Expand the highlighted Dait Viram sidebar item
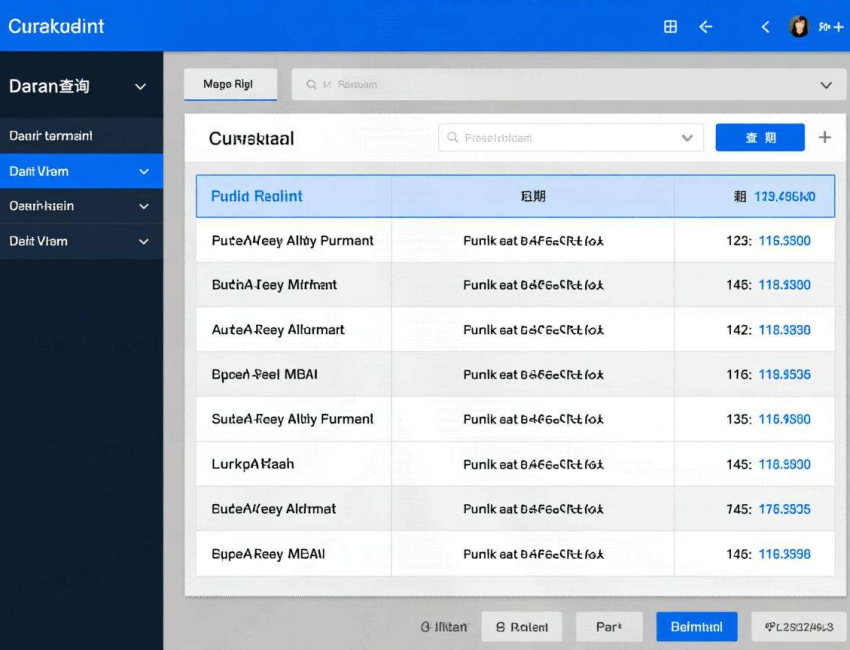 tap(143, 172)
